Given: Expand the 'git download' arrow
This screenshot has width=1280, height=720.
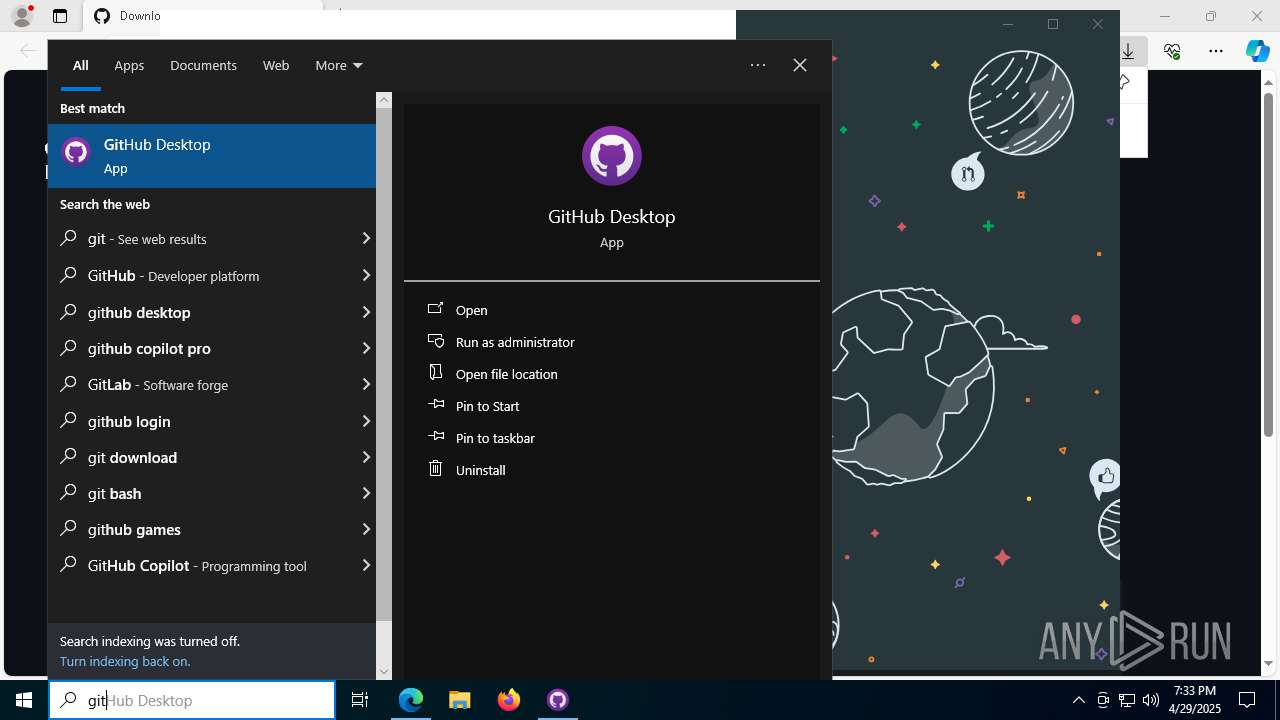Looking at the screenshot, I should click(365, 457).
